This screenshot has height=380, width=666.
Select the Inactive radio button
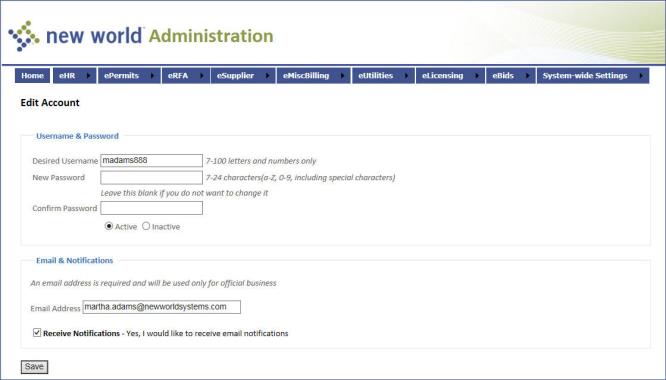pyautogui.click(x=146, y=226)
